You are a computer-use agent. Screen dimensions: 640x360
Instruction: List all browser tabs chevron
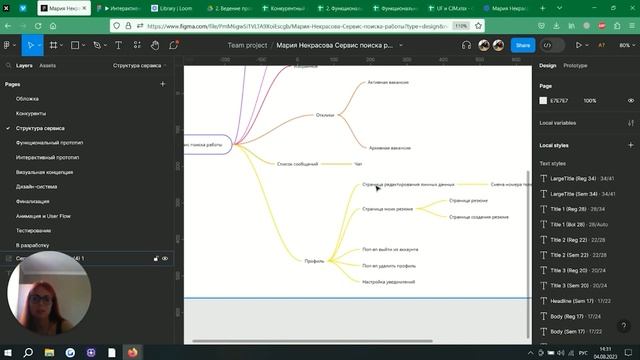tap(559, 8)
